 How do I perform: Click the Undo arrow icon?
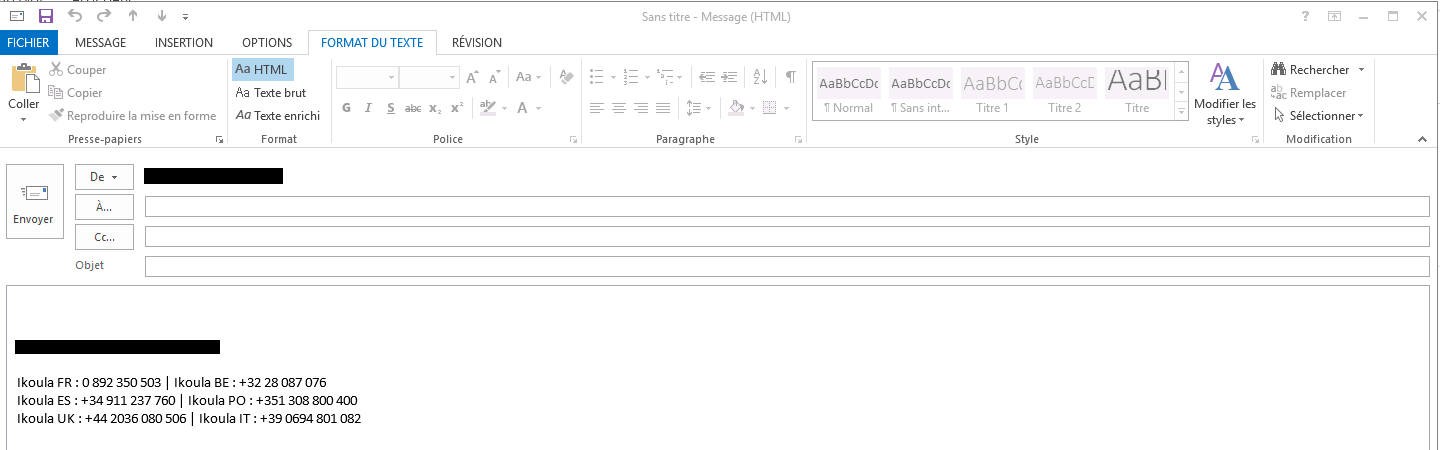[x=75, y=16]
